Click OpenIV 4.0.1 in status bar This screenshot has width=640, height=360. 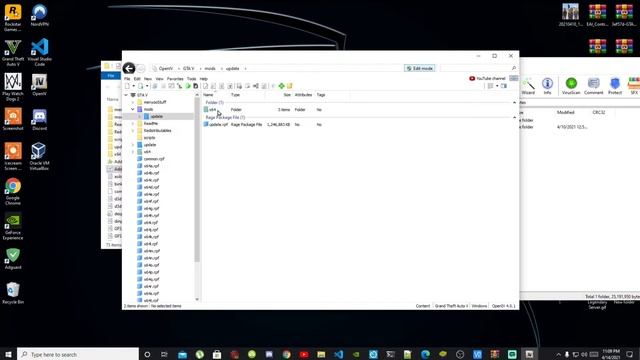click(503, 306)
